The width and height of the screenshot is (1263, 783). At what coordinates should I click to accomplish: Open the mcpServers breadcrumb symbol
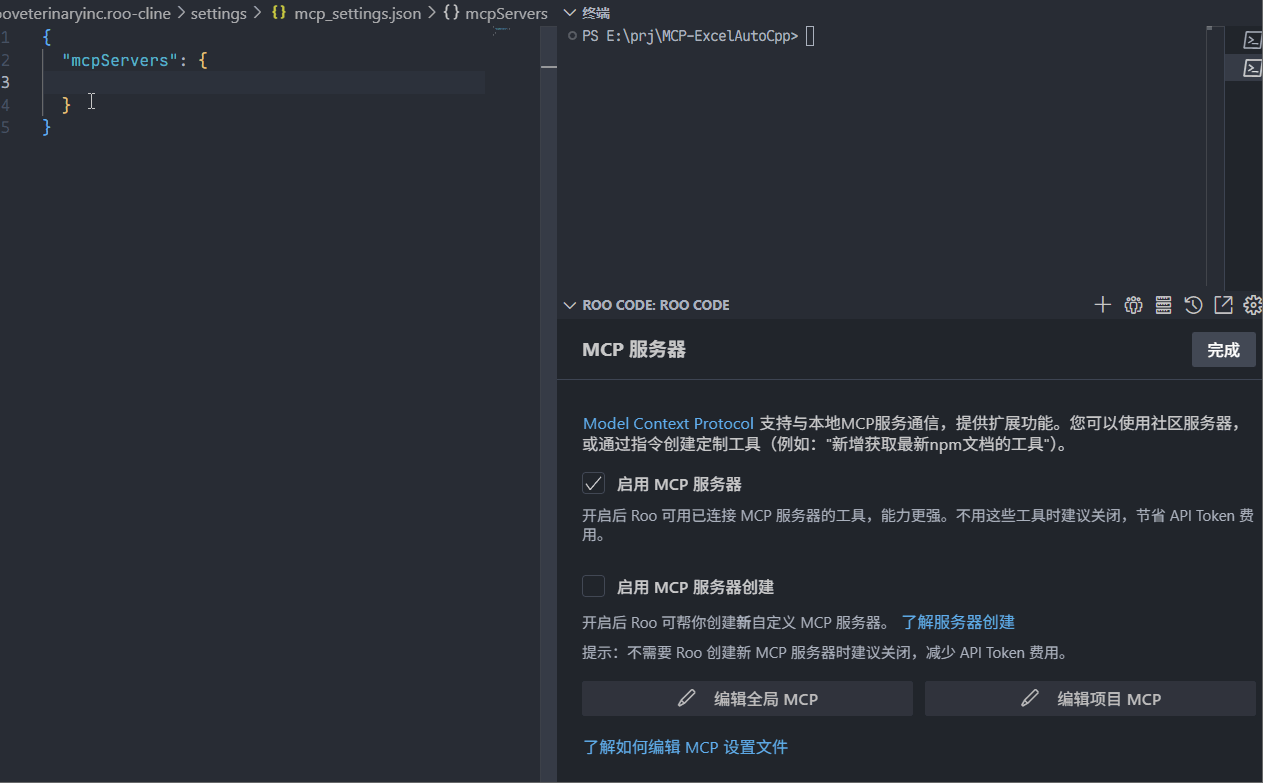pos(506,14)
